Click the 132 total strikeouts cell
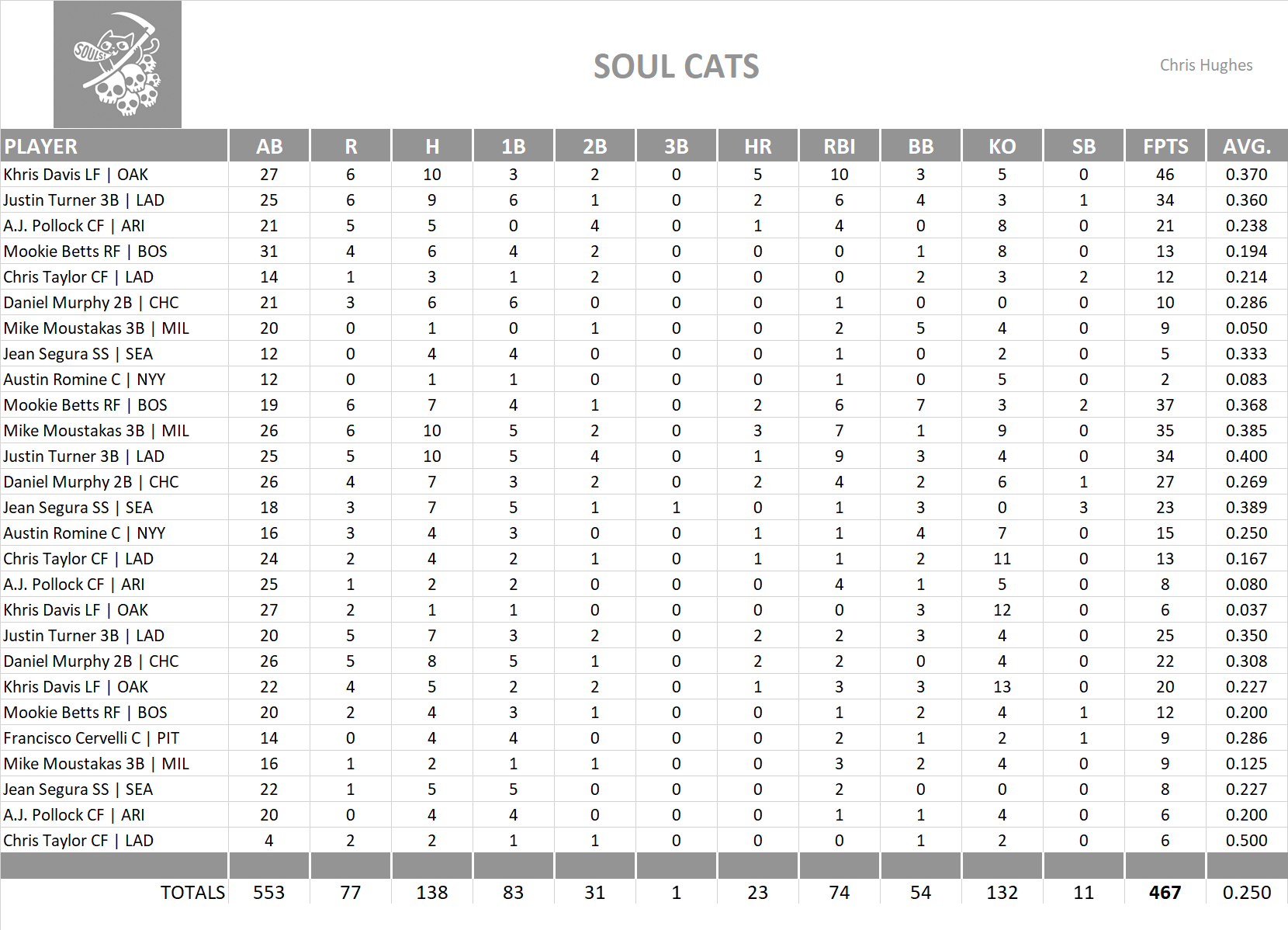 click(x=1002, y=893)
